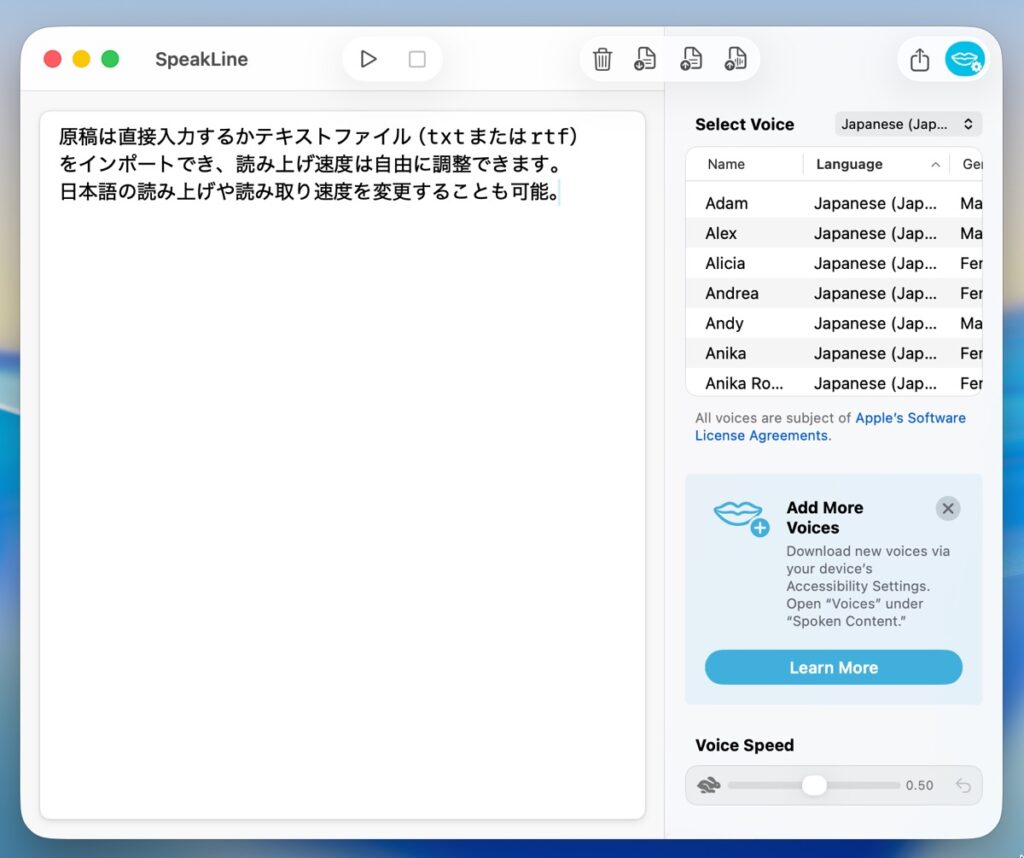Click the import text file icon
This screenshot has width=1024, height=858.
pos(645,59)
